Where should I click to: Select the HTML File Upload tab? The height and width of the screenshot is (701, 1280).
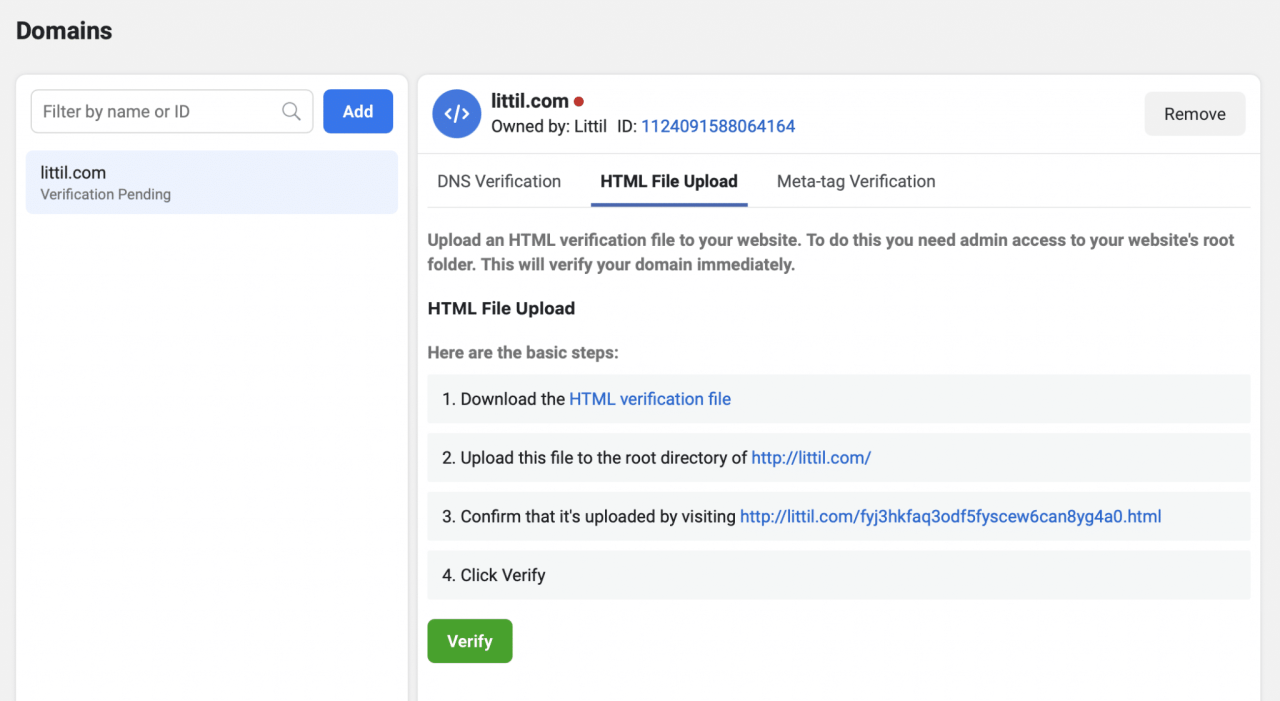[x=669, y=181]
